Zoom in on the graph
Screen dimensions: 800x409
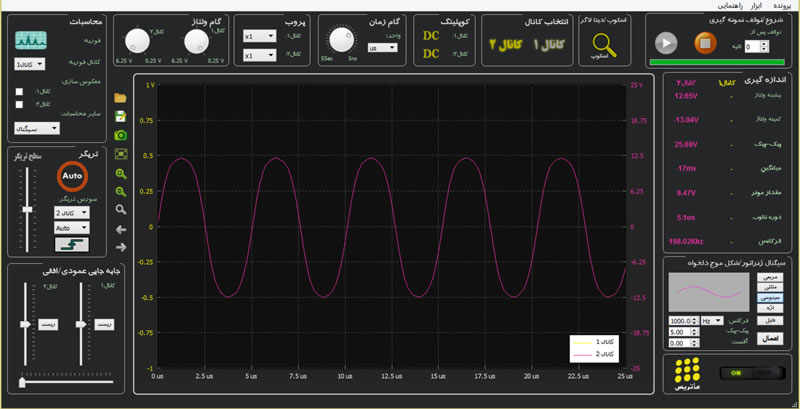121,174
